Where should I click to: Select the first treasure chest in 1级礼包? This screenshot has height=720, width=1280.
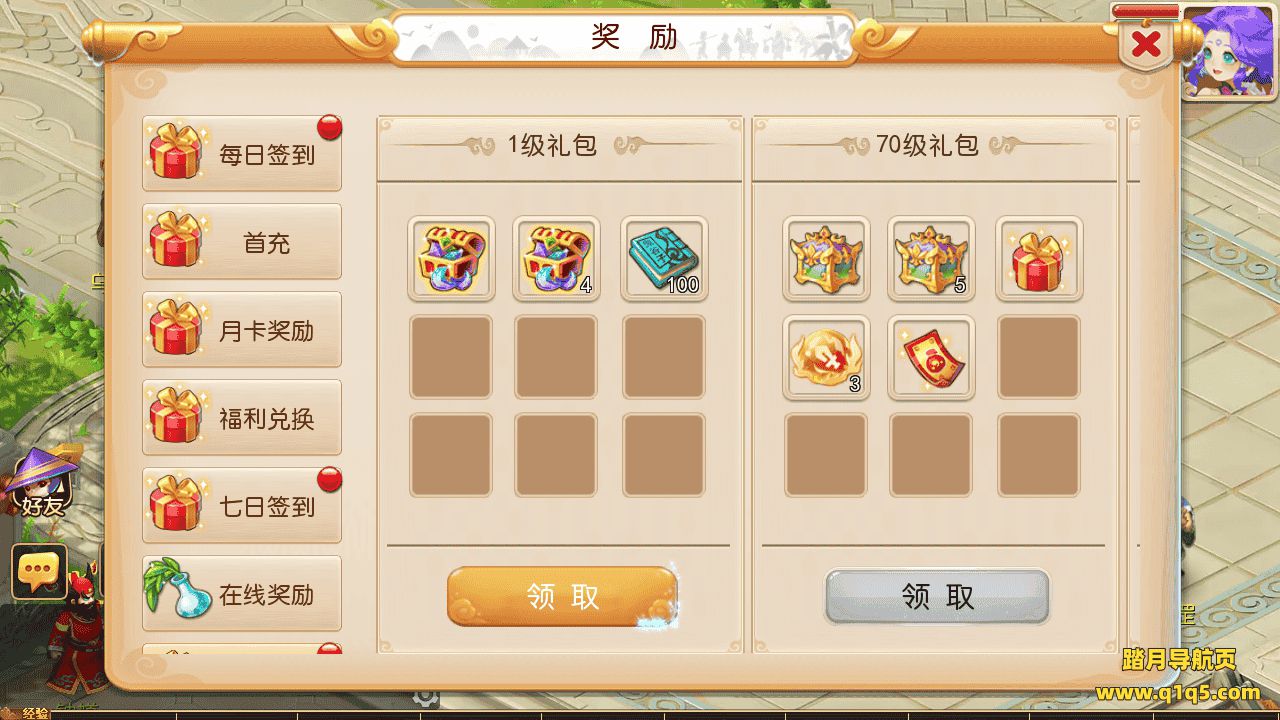451,259
